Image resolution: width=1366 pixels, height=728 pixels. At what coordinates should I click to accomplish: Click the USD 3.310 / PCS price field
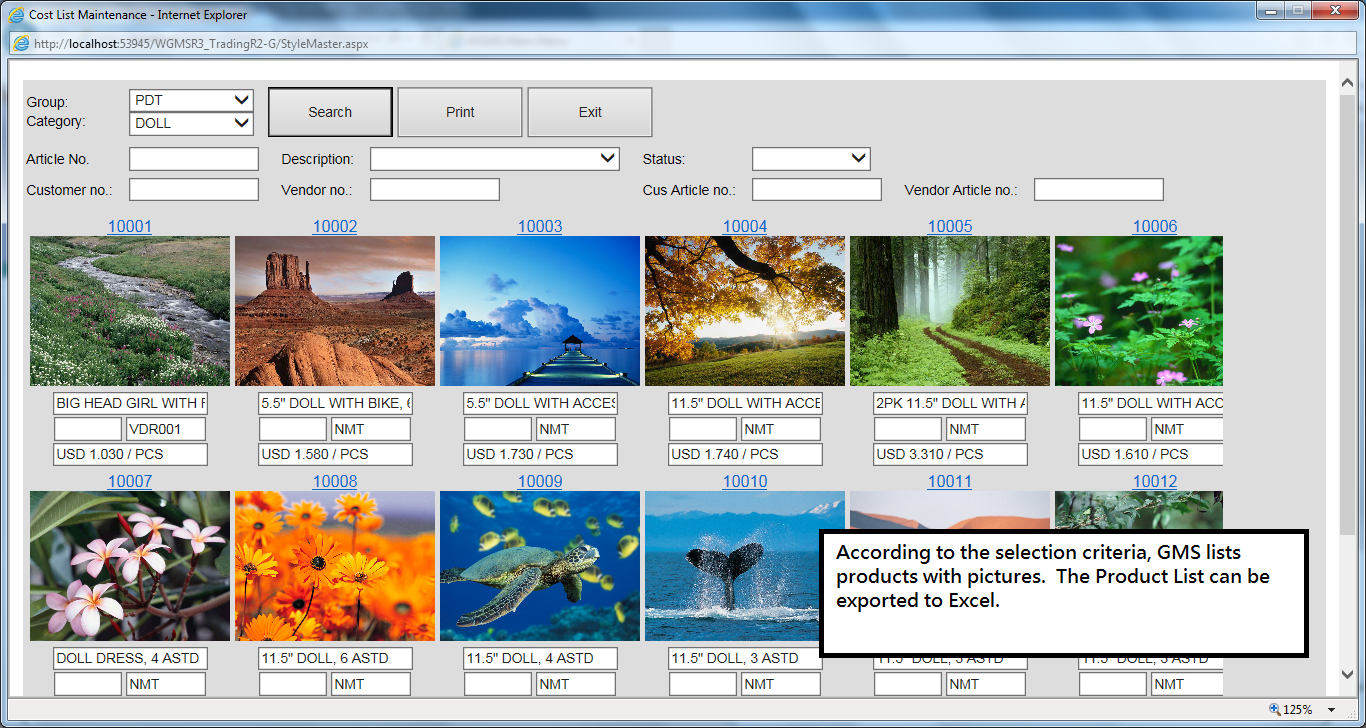[951, 454]
